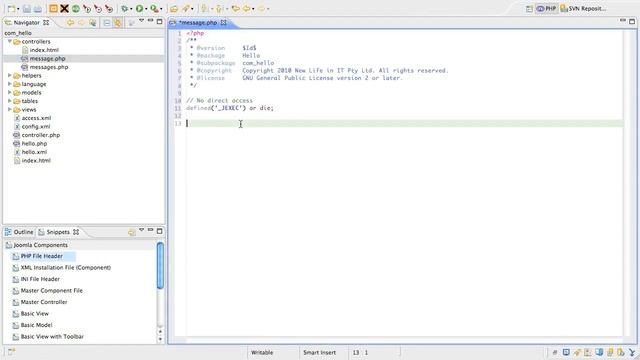Switch to the Navigator tab
The image size is (640, 360).
coord(27,22)
